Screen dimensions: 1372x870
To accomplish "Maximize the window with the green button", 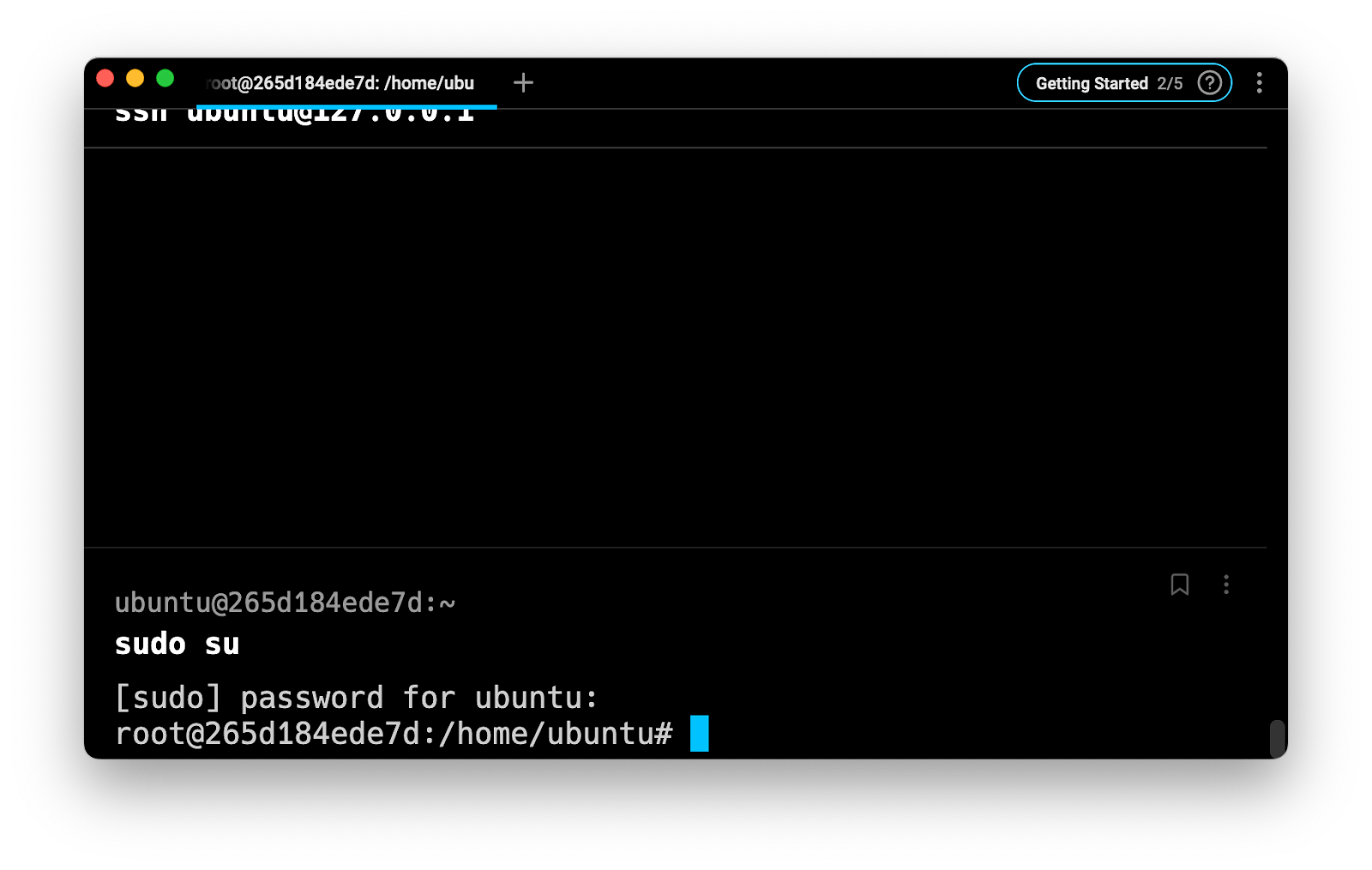I will click(165, 79).
